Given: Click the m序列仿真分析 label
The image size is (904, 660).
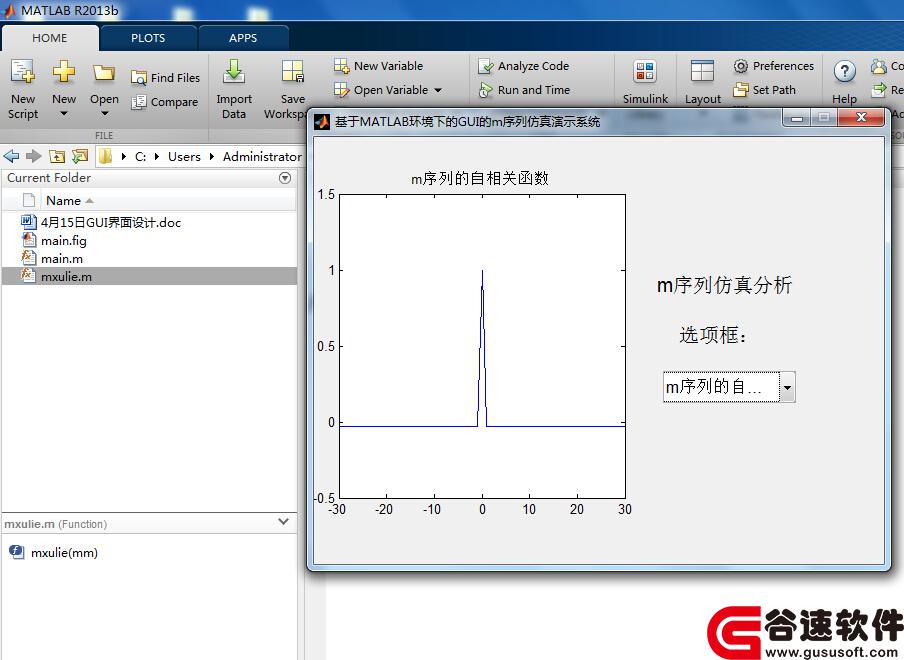Looking at the screenshot, I should (725, 285).
